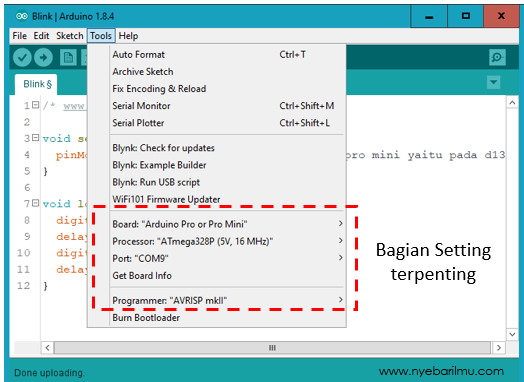Collapse code fold marker on line 1
Viewport: 524px width, 382px height.
point(35,105)
